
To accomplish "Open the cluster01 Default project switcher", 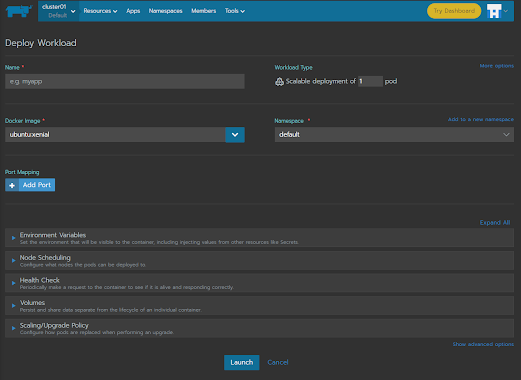I will [59, 11].
